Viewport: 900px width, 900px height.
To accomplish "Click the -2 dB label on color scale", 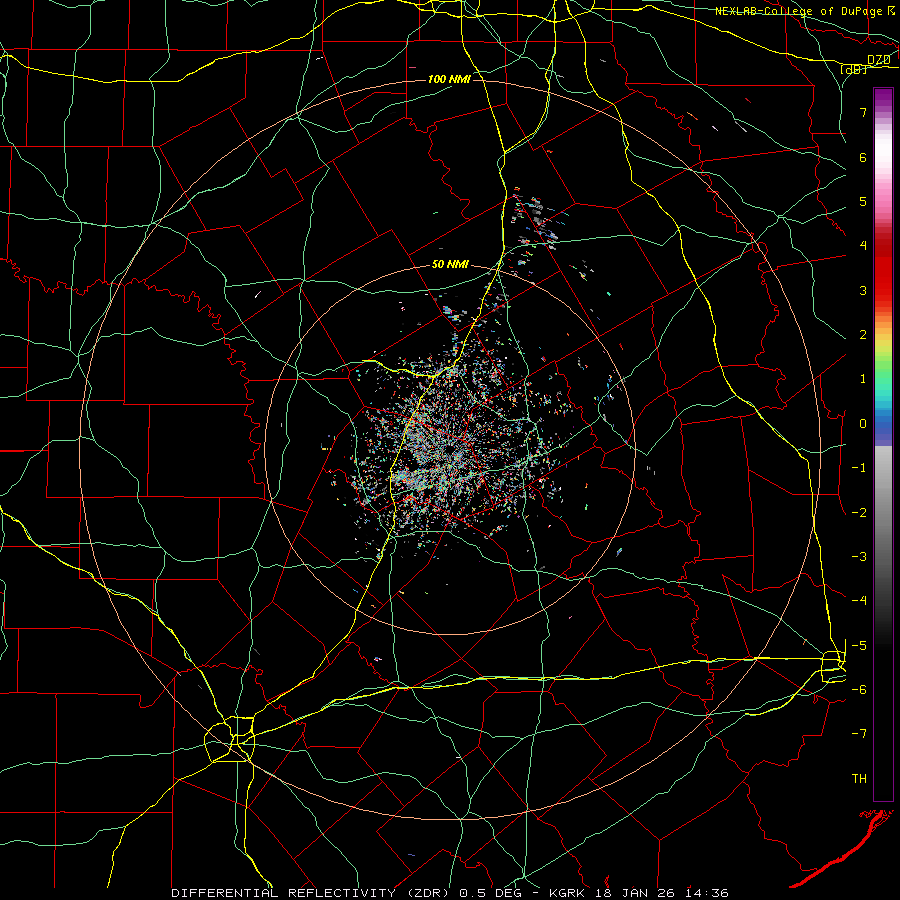I will [859, 513].
